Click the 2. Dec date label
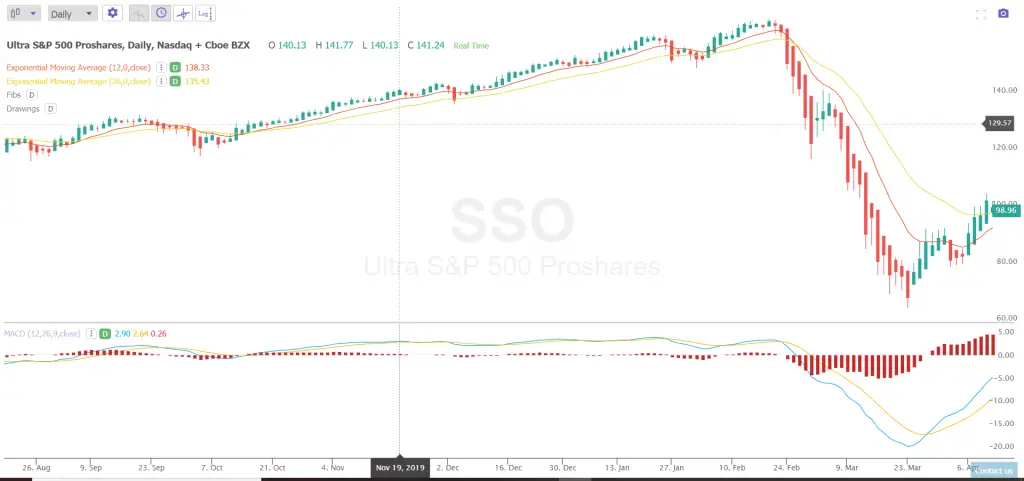This screenshot has height=481, width=1024. tap(448, 468)
